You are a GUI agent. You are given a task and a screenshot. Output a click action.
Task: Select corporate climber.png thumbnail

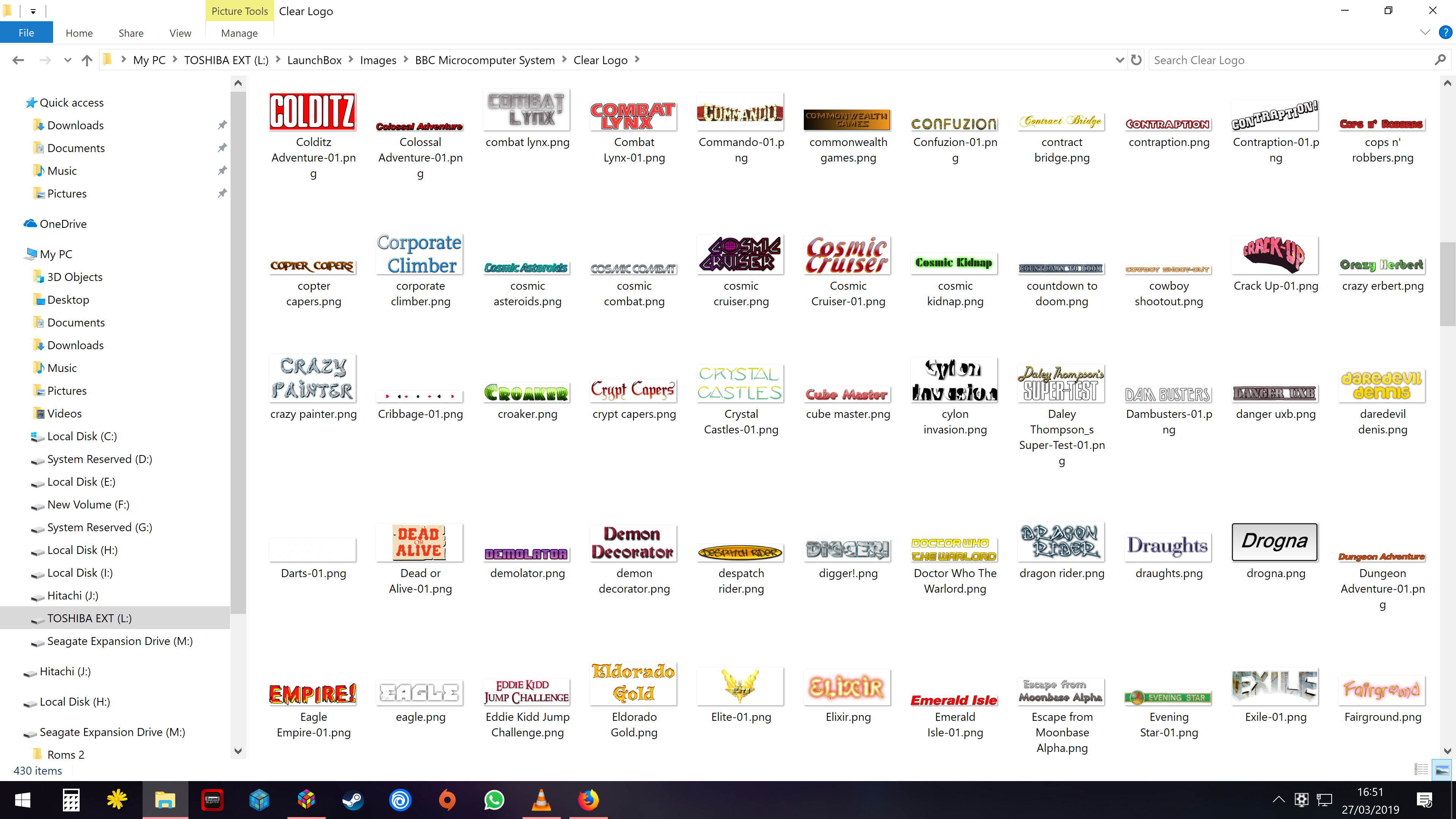pyautogui.click(x=420, y=254)
